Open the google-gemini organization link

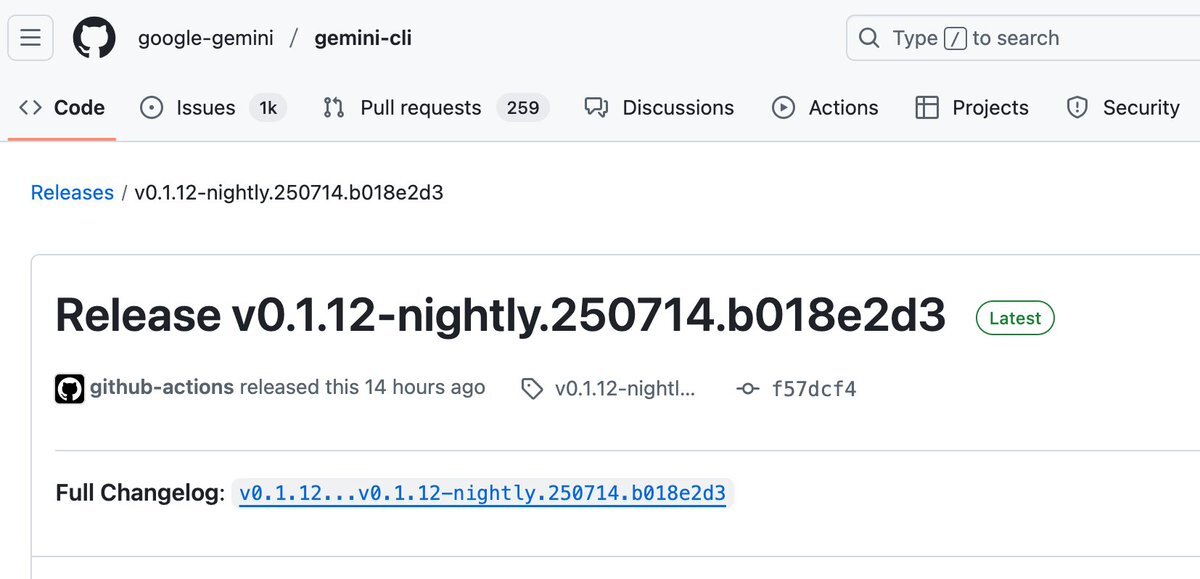click(x=207, y=38)
